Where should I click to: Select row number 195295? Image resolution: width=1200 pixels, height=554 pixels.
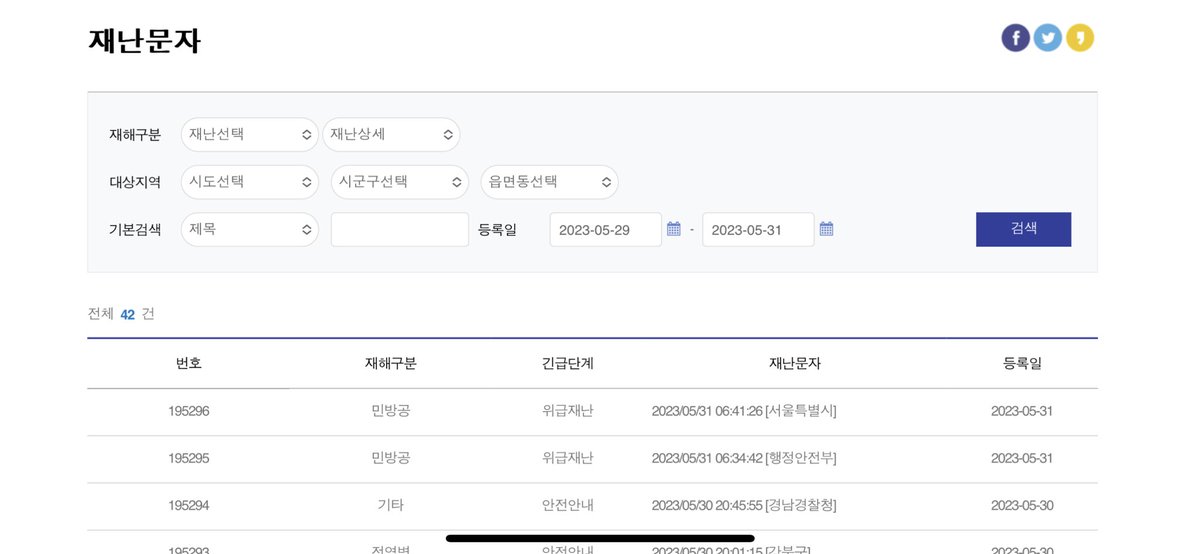click(189, 458)
